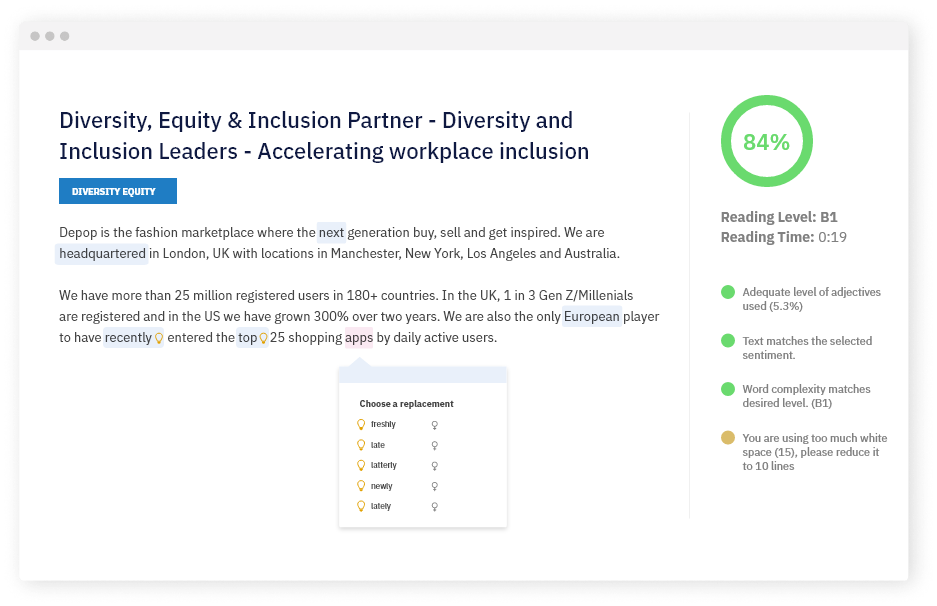Click the lightbulb icon after 'recently'
This screenshot has height=606, width=937.
[x=159, y=338]
